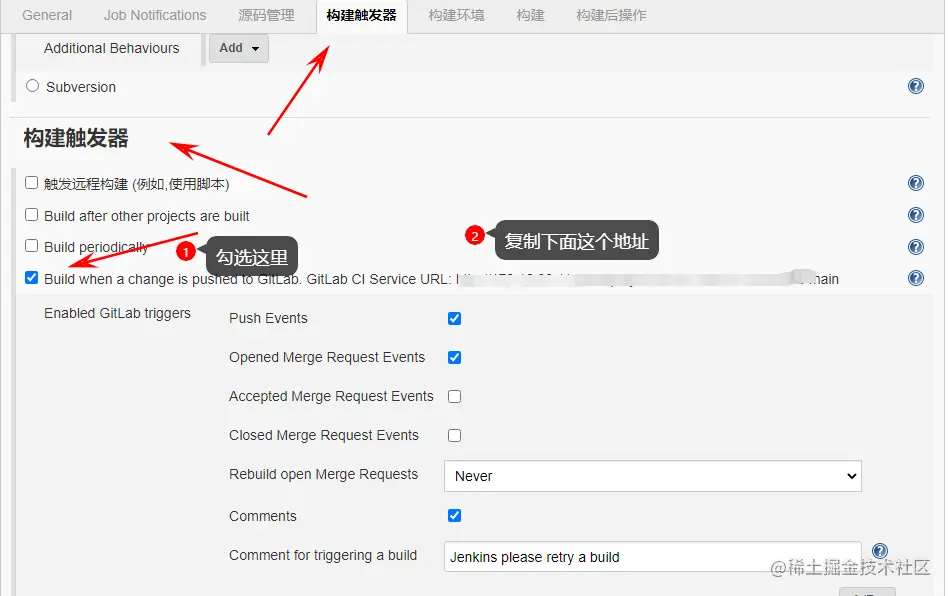The height and width of the screenshot is (596, 949).
Task: Enable 触发远程构建 checkbox
Action: [31, 183]
